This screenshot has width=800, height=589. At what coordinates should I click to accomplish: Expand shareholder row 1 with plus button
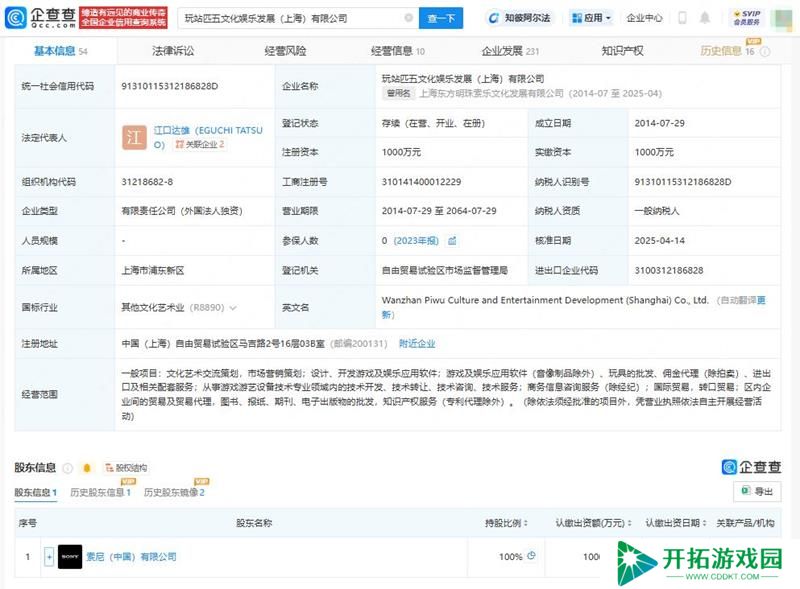point(49,556)
